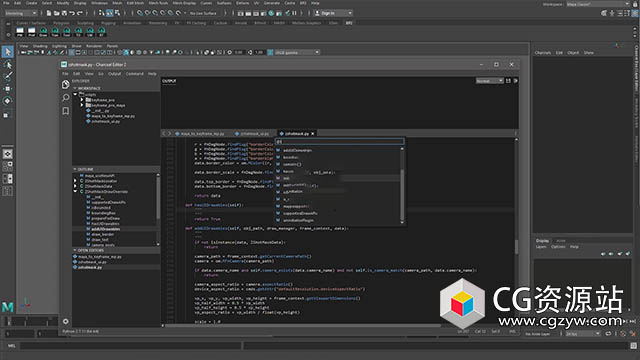Click render current frame icon in status line
This screenshot has height=360, width=640.
[x=248, y=13]
